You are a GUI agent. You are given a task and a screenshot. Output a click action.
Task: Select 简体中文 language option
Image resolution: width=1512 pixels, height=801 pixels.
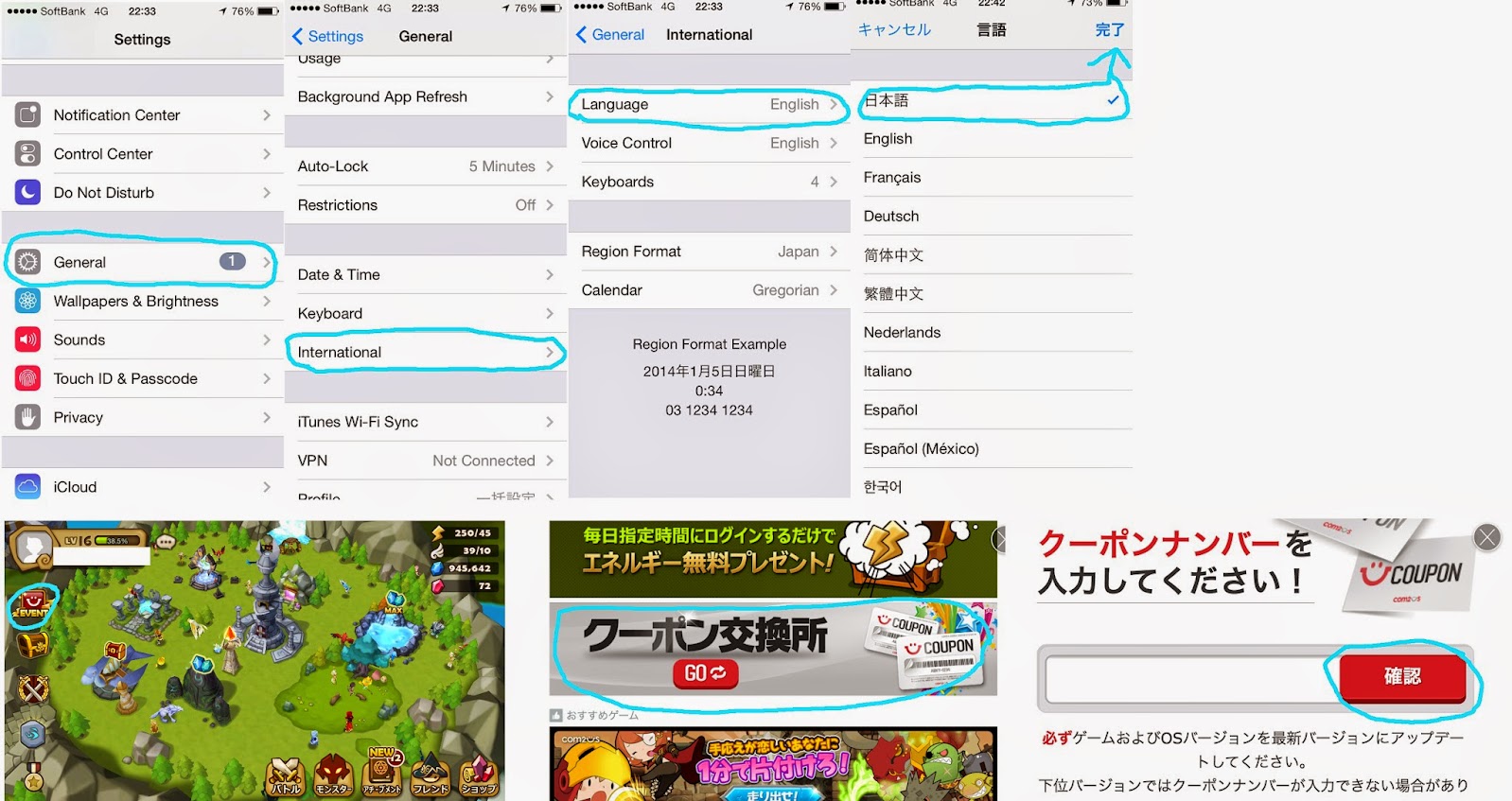click(992, 255)
